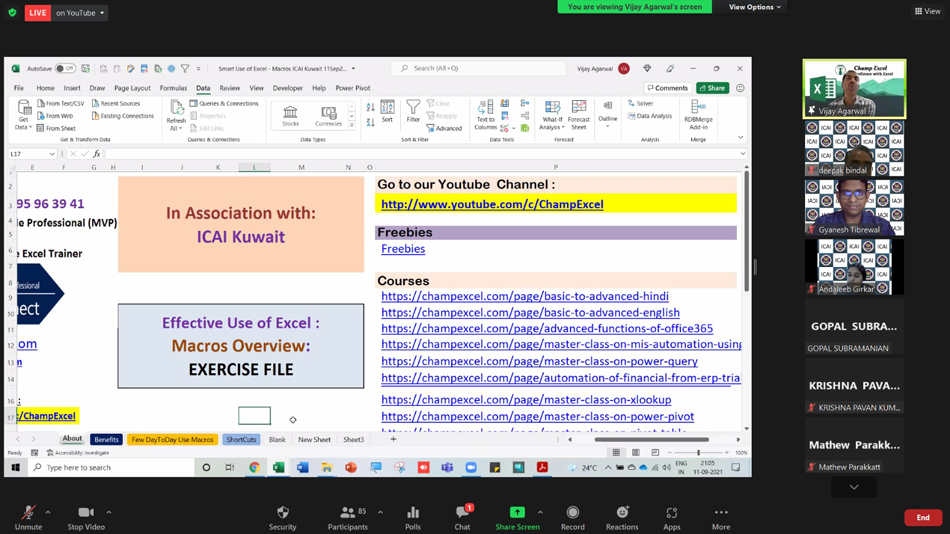Unmute the Zoom microphone
This screenshot has width=950, height=534.
pos(28,518)
